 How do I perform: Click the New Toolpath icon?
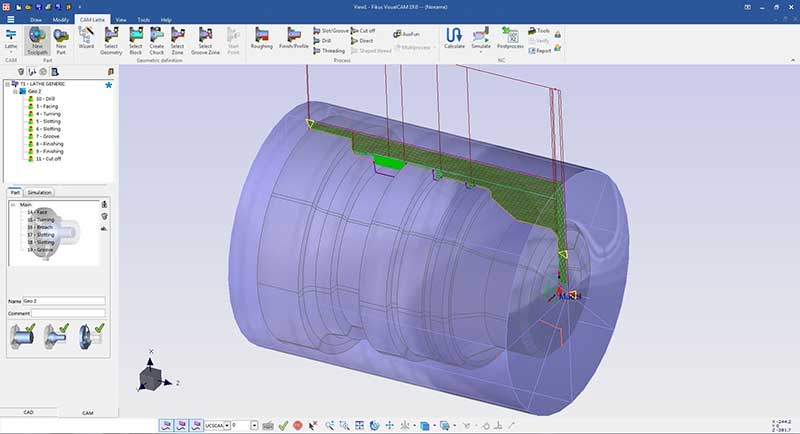(36, 38)
